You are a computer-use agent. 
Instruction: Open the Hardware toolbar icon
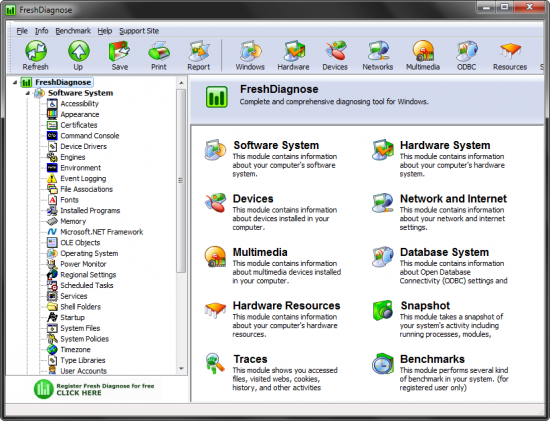click(294, 51)
